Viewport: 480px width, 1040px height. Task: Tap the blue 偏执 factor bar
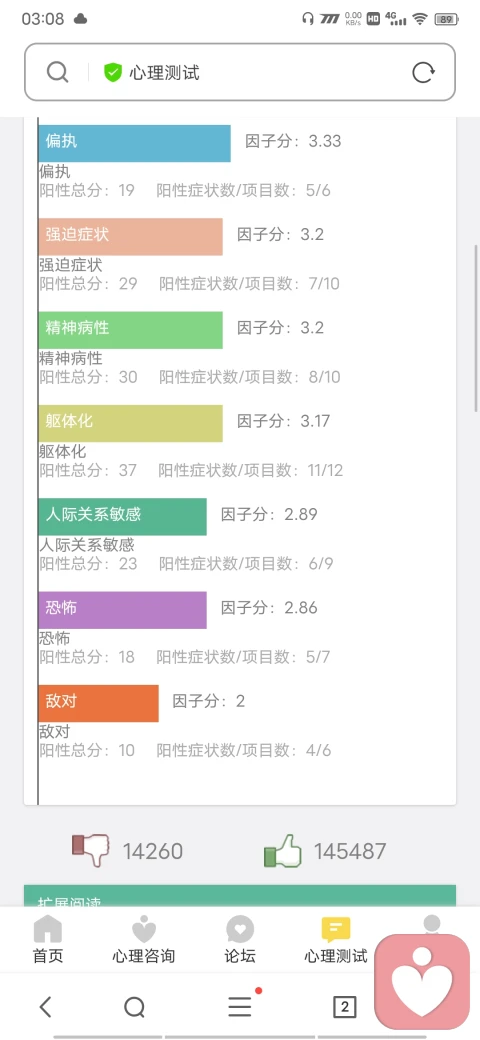[135, 143]
